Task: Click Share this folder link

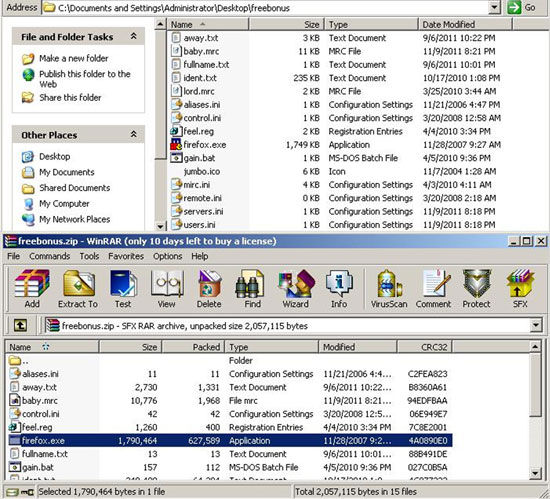Action: coord(70,97)
